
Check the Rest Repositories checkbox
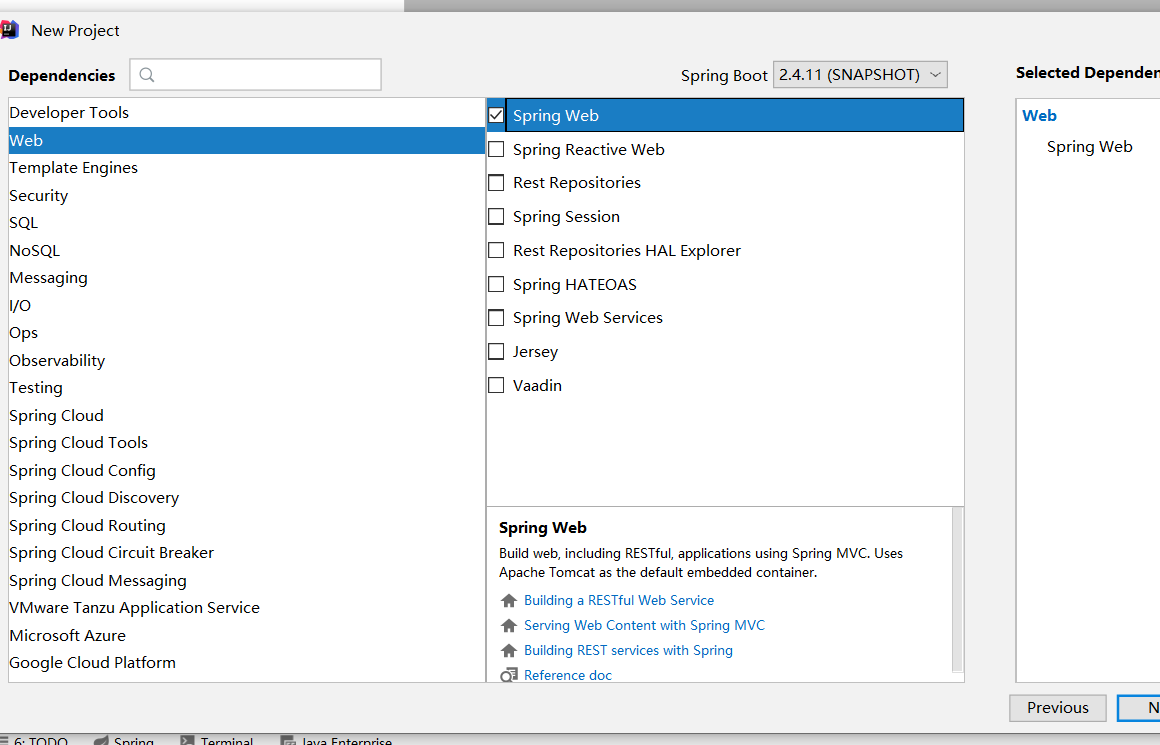click(496, 183)
